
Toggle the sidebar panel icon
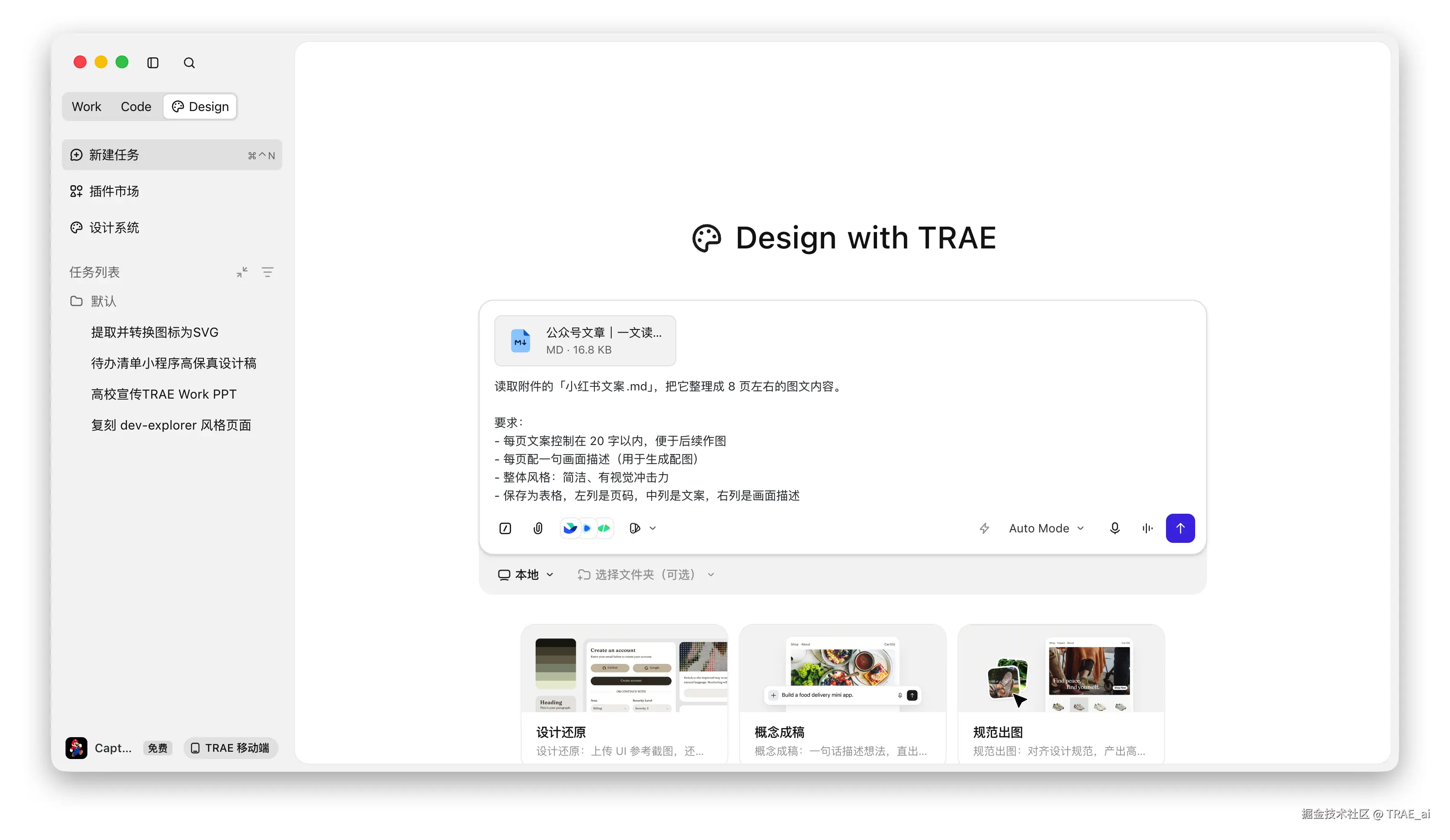point(152,63)
